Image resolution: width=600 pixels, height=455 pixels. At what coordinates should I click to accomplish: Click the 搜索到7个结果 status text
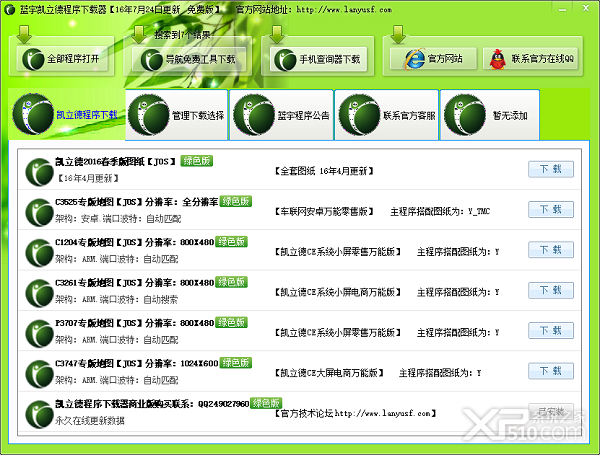183,35
